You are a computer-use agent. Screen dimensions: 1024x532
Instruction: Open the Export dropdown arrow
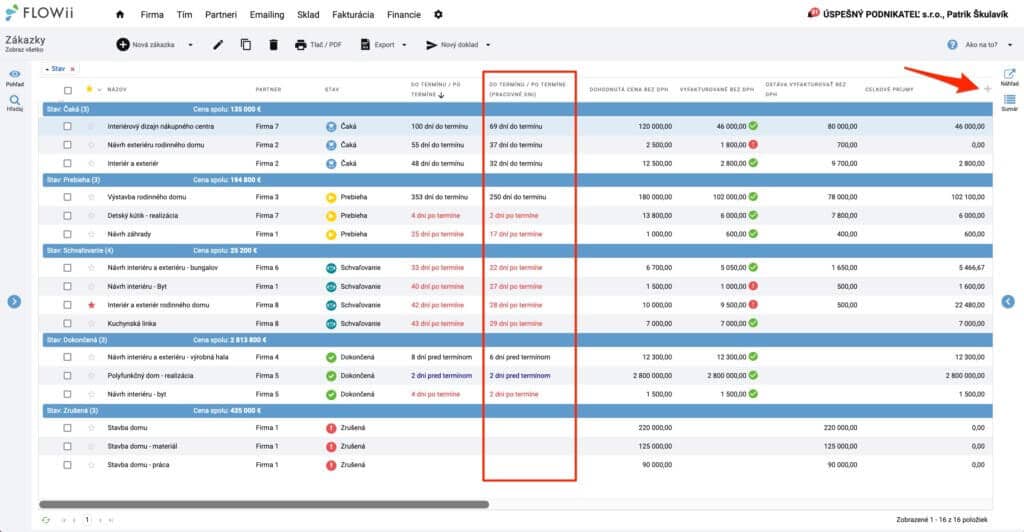tap(404, 45)
